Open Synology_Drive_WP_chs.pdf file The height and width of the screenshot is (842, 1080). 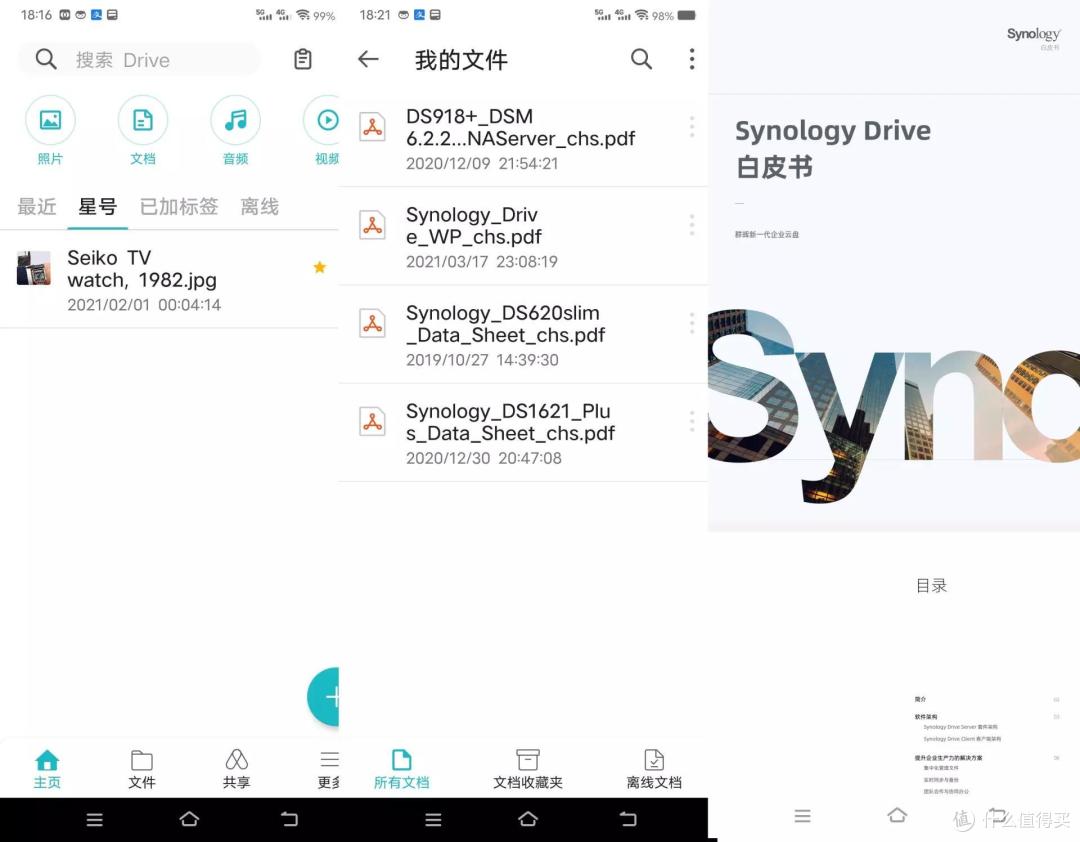(x=523, y=236)
